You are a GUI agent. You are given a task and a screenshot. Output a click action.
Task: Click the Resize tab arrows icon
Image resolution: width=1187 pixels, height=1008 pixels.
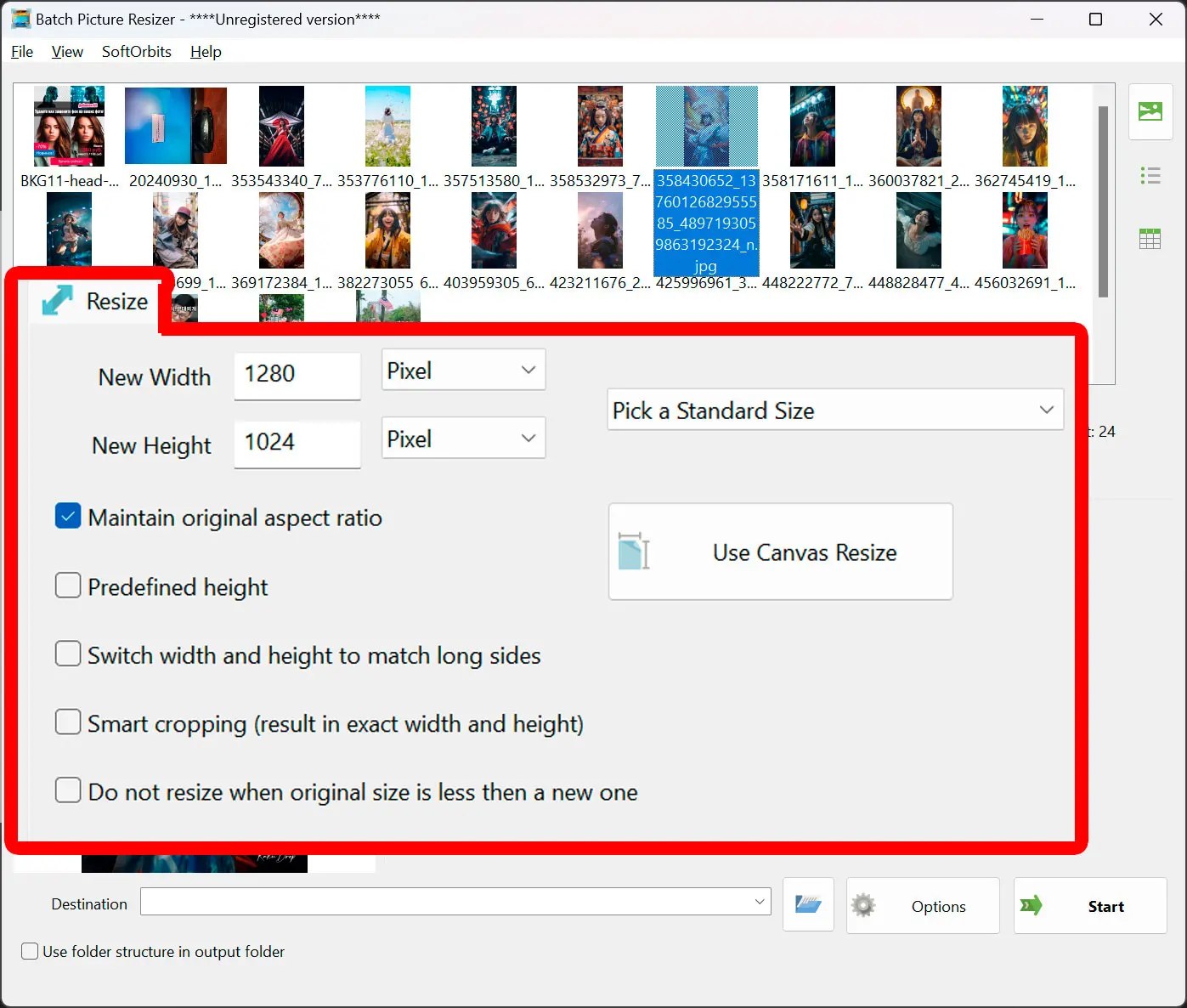pyautogui.click(x=57, y=301)
